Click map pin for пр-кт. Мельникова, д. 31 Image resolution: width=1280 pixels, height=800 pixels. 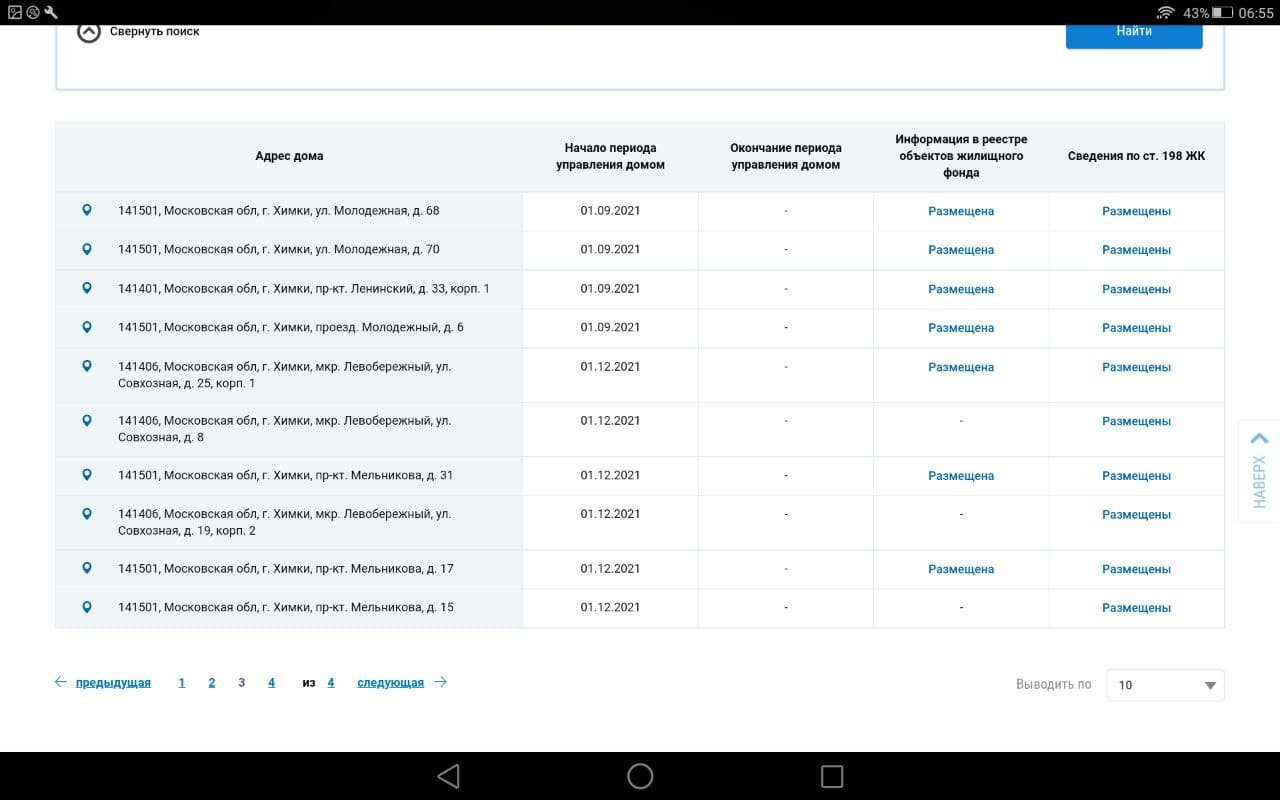(x=87, y=475)
